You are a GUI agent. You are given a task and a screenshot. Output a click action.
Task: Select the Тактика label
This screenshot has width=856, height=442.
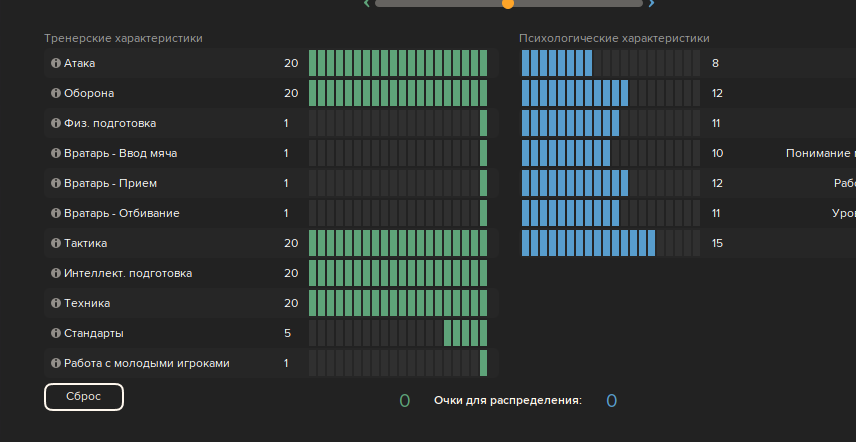pyautogui.click(x=85, y=243)
